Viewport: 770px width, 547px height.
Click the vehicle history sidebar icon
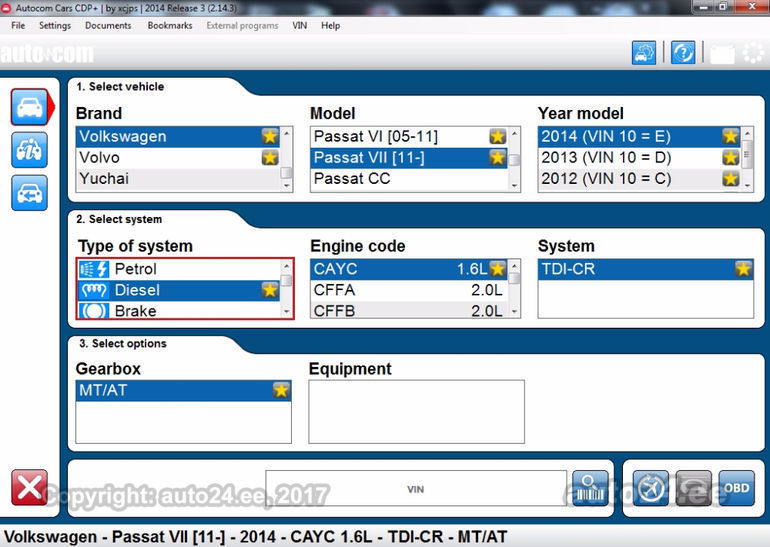point(29,192)
